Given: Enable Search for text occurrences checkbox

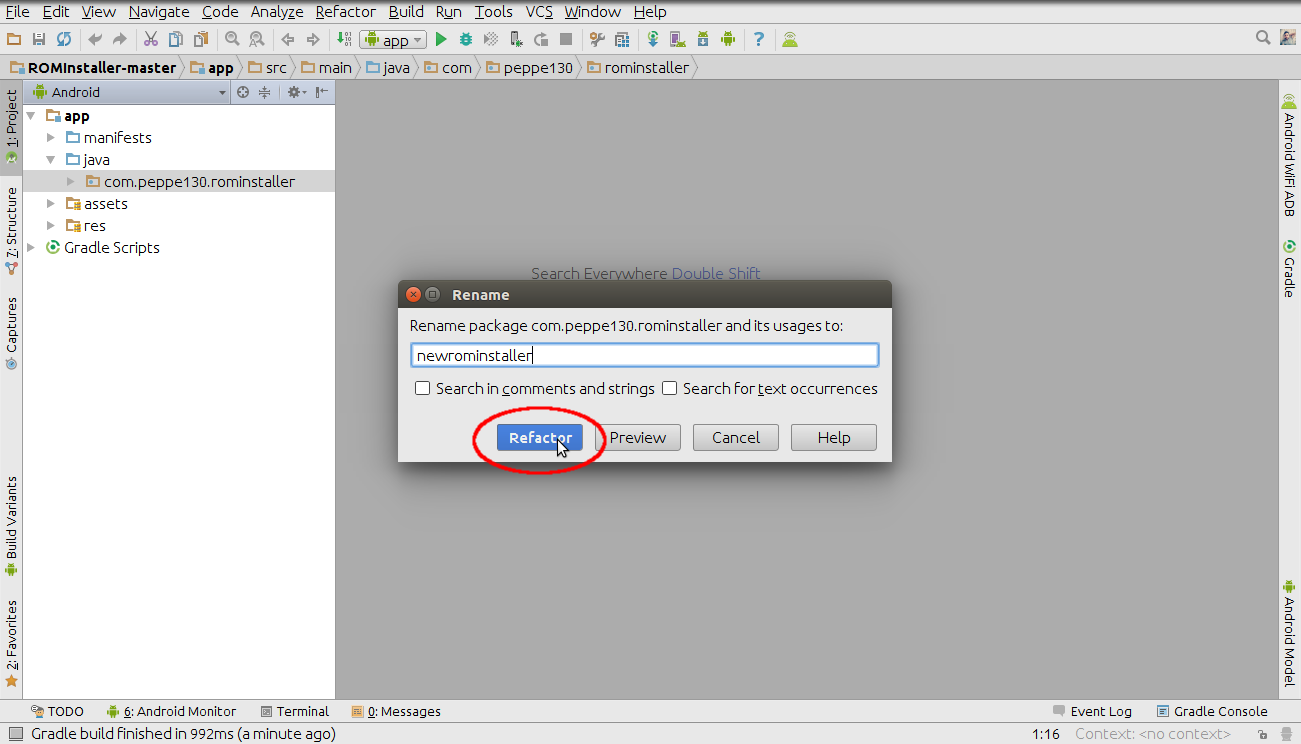Looking at the screenshot, I should (x=670, y=388).
